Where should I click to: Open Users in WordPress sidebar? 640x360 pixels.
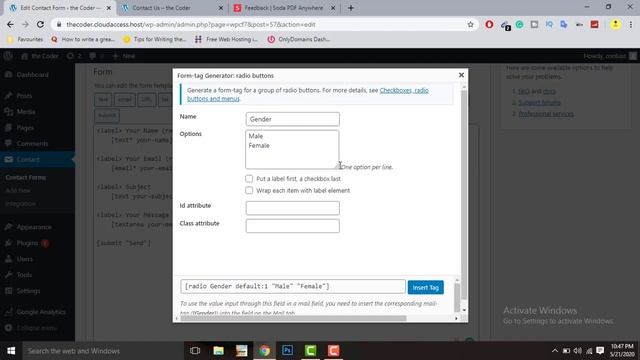click(x=24, y=259)
